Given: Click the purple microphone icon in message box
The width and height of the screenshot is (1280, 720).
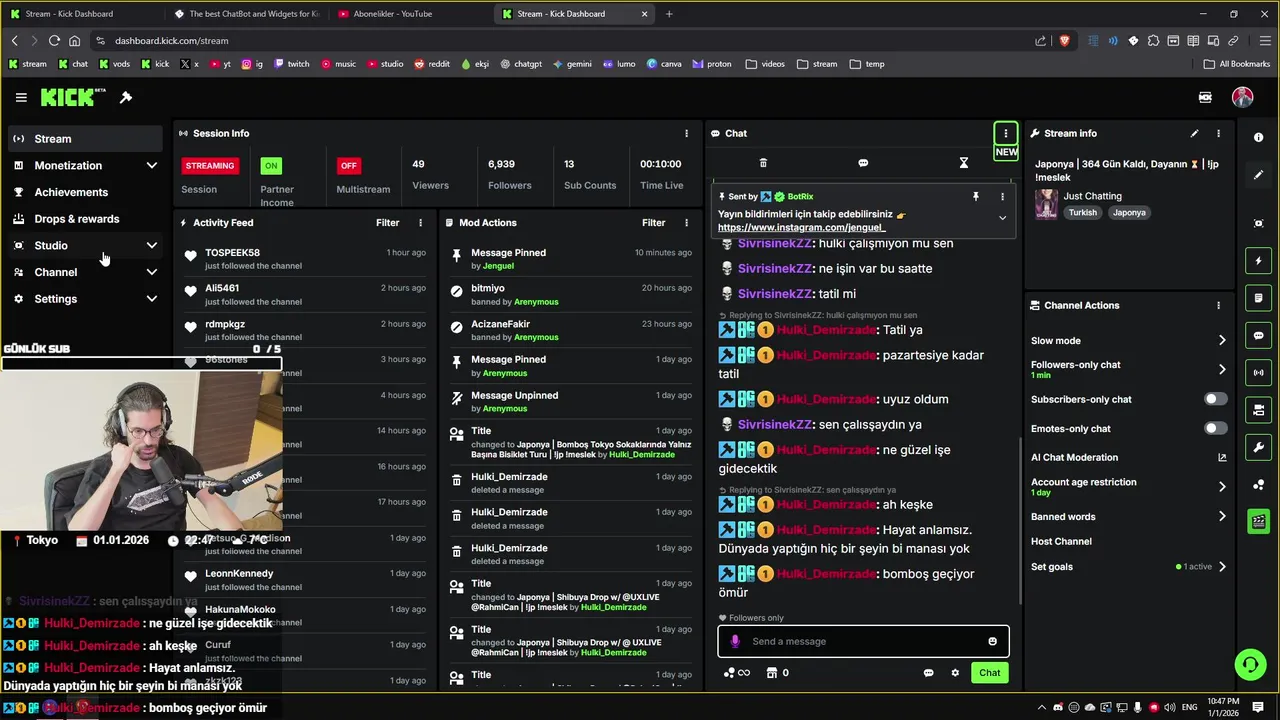Looking at the screenshot, I should [735, 642].
